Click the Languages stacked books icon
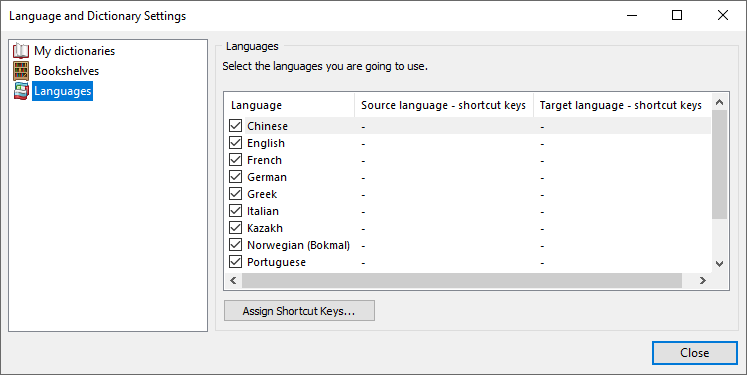 [21, 91]
